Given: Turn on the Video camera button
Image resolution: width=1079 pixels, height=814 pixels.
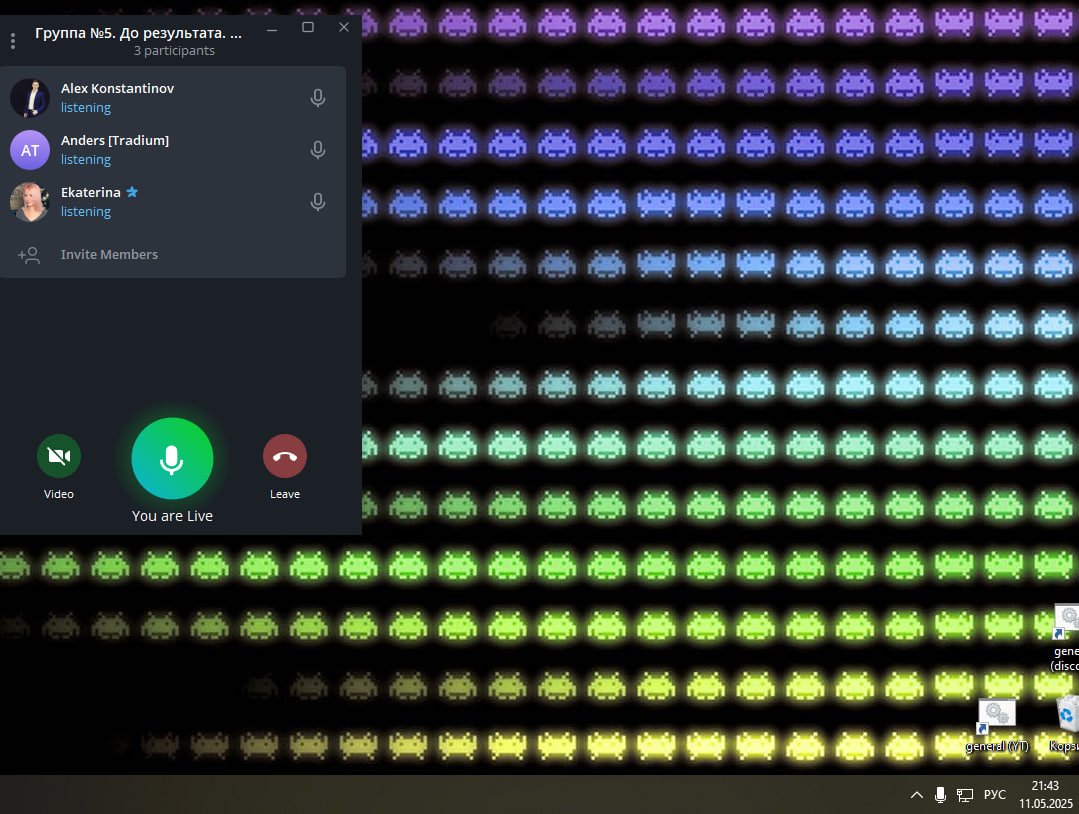Looking at the screenshot, I should [x=58, y=456].
